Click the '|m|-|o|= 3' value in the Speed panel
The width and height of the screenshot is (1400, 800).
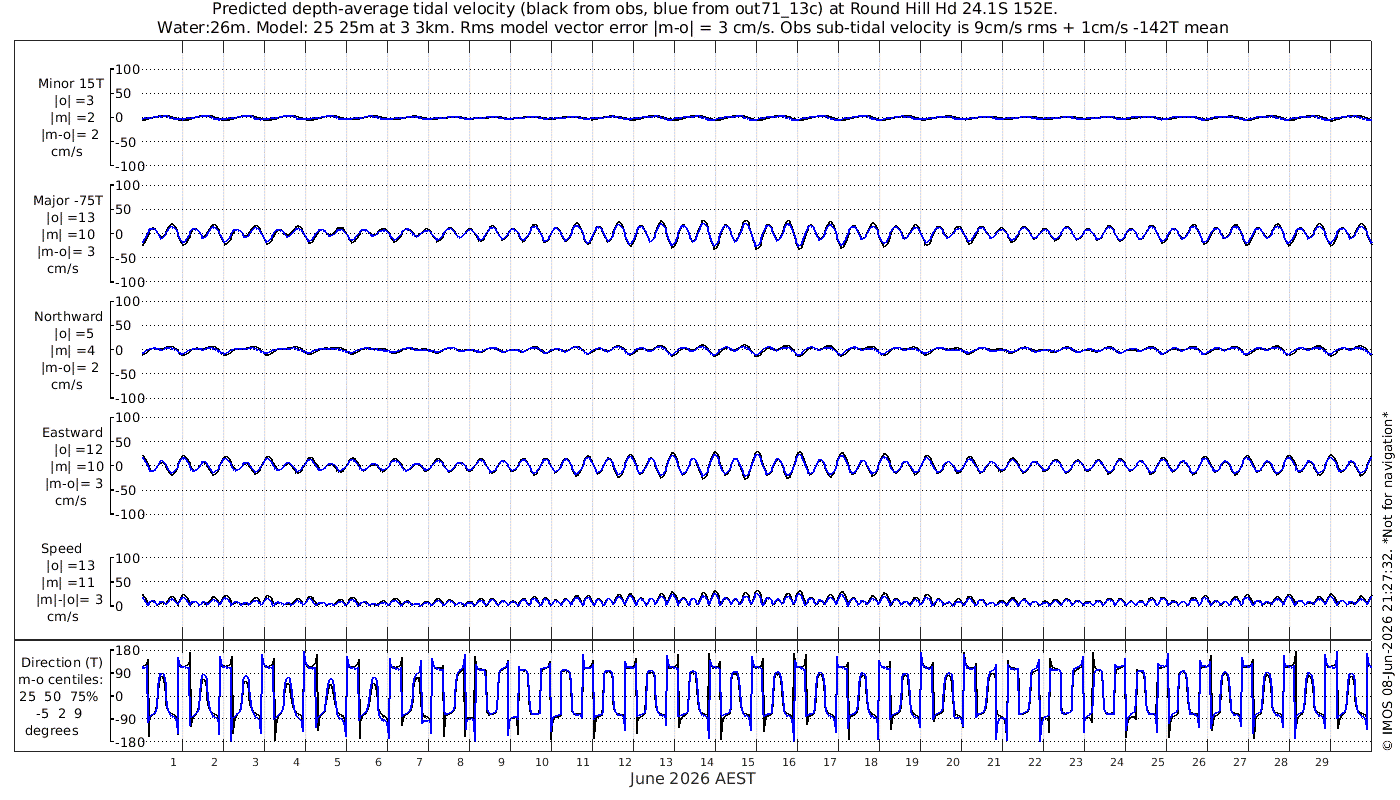pyautogui.click(x=69, y=600)
